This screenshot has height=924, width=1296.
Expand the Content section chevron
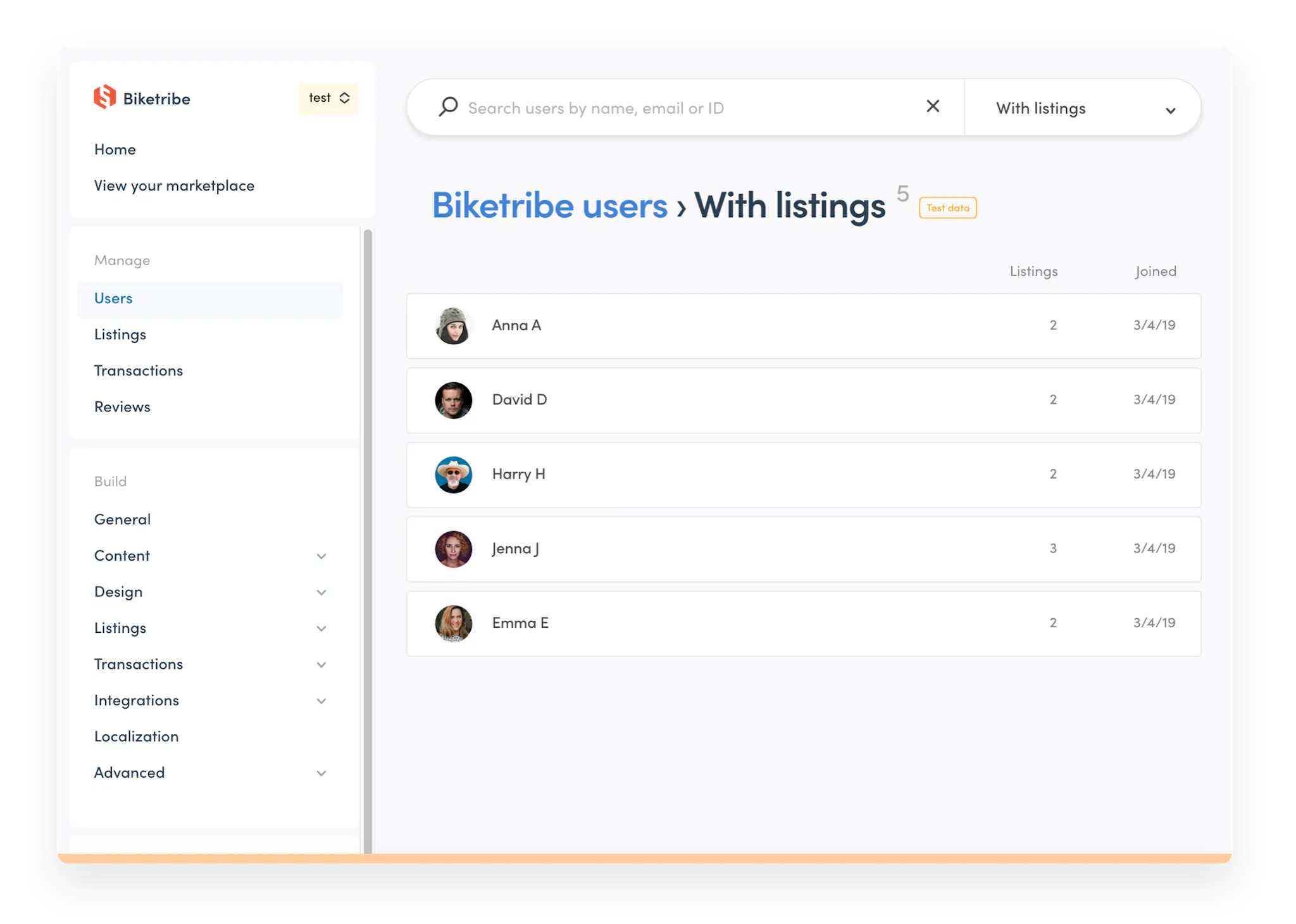pos(321,556)
